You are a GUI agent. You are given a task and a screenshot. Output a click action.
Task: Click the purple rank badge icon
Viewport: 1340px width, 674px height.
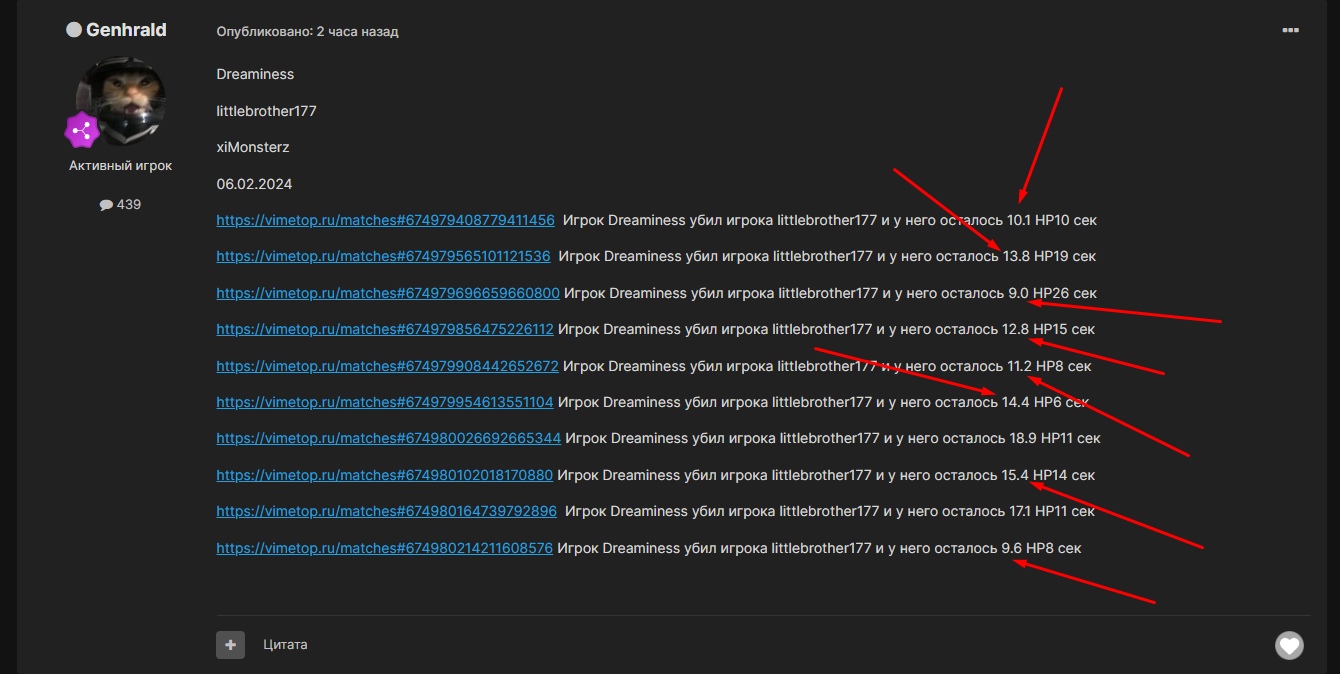pos(81,130)
